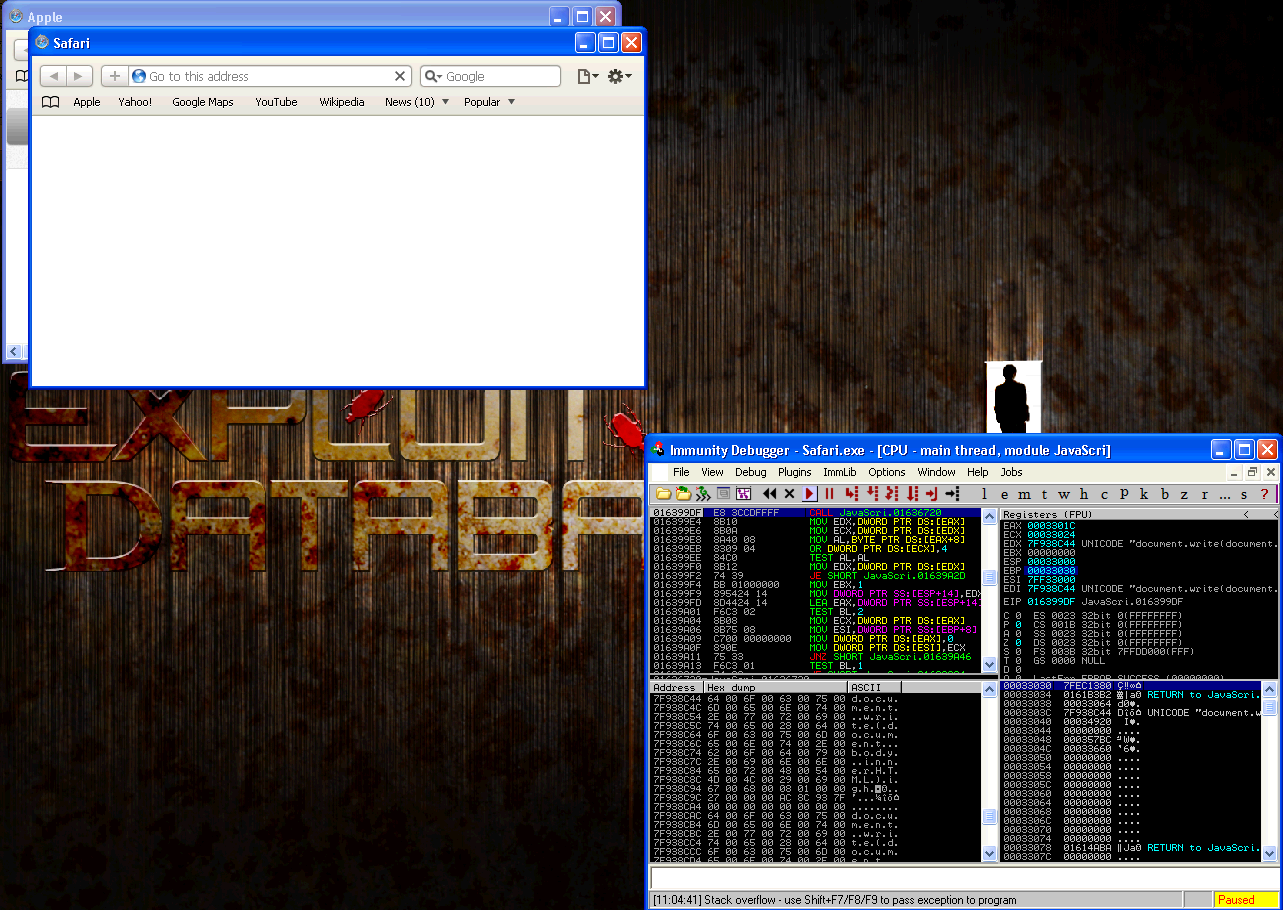Image resolution: width=1283 pixels, height=910 pixels.
Task: Open the Jobs menu
Action: 1012,472
